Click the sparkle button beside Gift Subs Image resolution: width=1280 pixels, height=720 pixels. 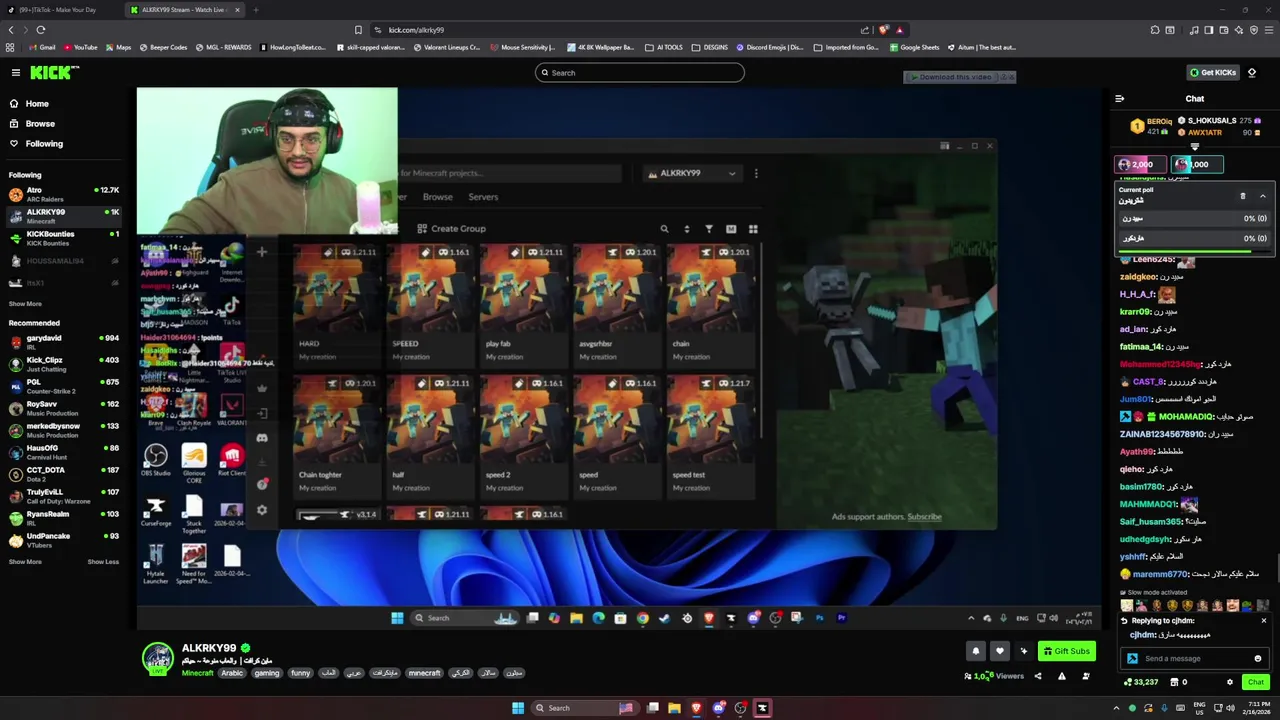(x=1023, y=651)
